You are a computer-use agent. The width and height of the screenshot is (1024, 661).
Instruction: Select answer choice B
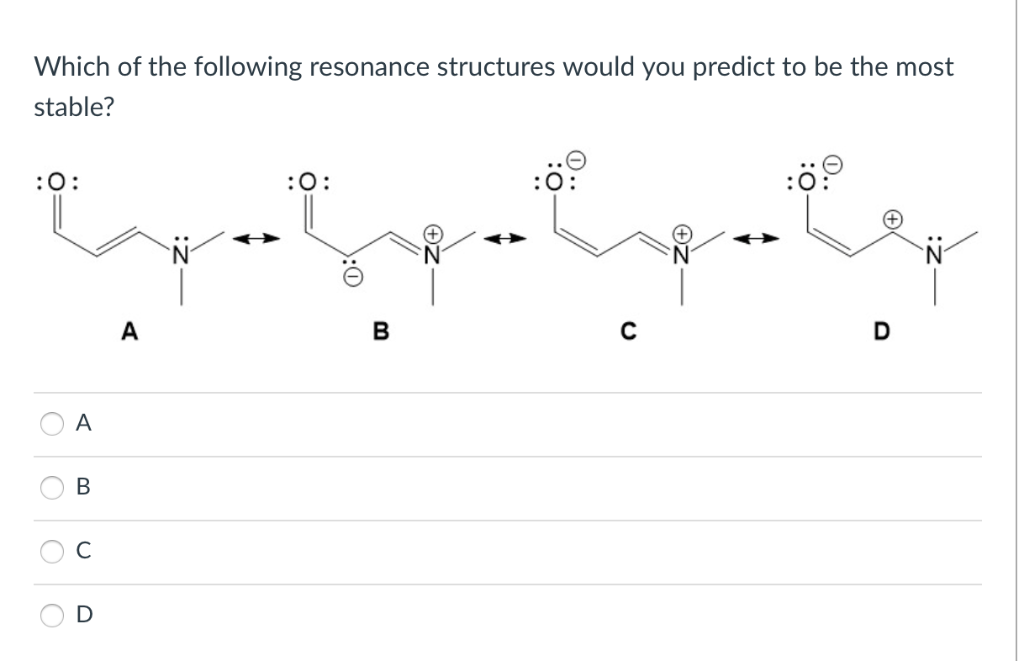[x=50, y=488]
